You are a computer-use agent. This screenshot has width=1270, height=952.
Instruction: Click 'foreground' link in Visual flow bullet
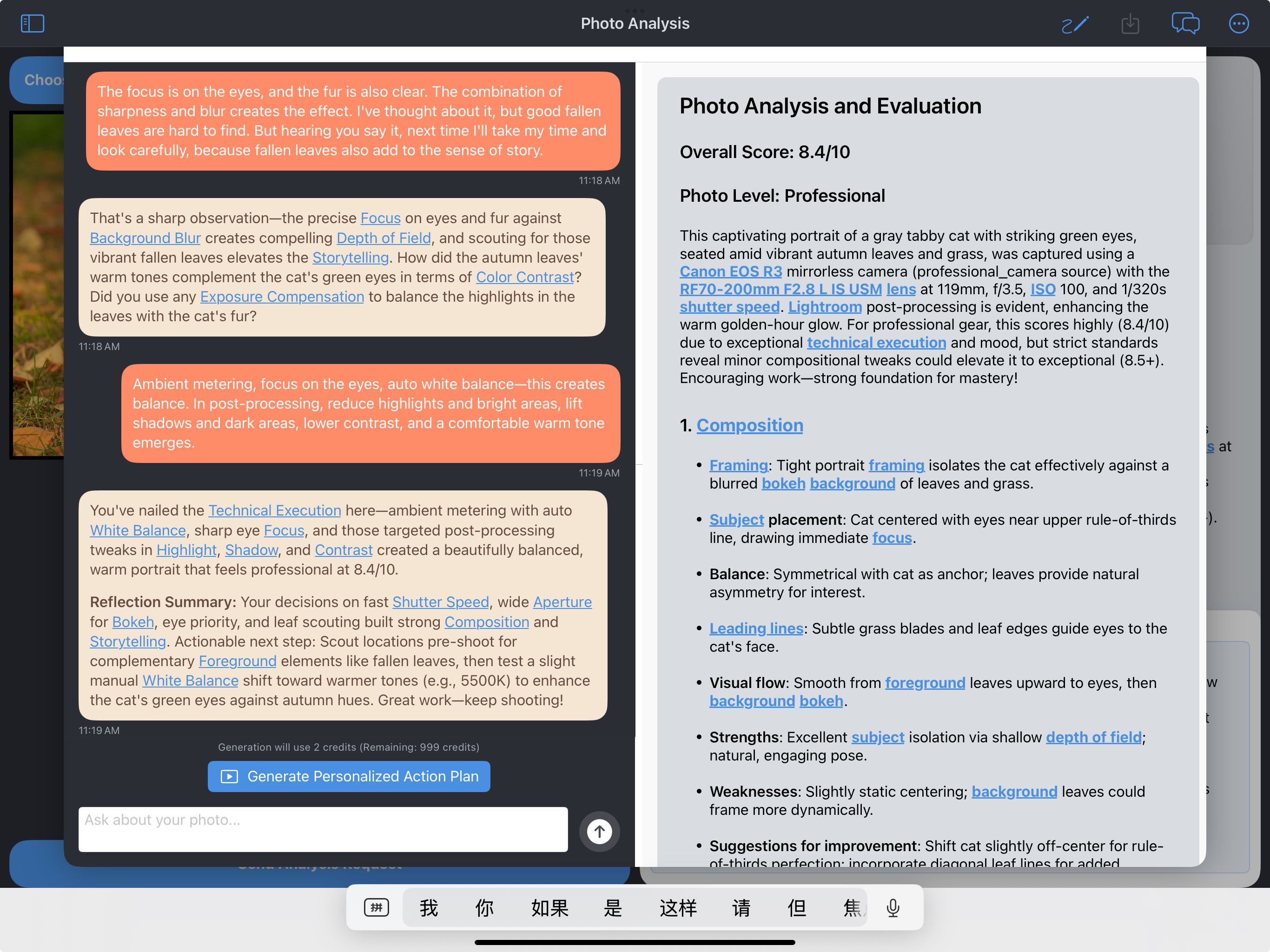pyautogui.click(x=925, y=683)
